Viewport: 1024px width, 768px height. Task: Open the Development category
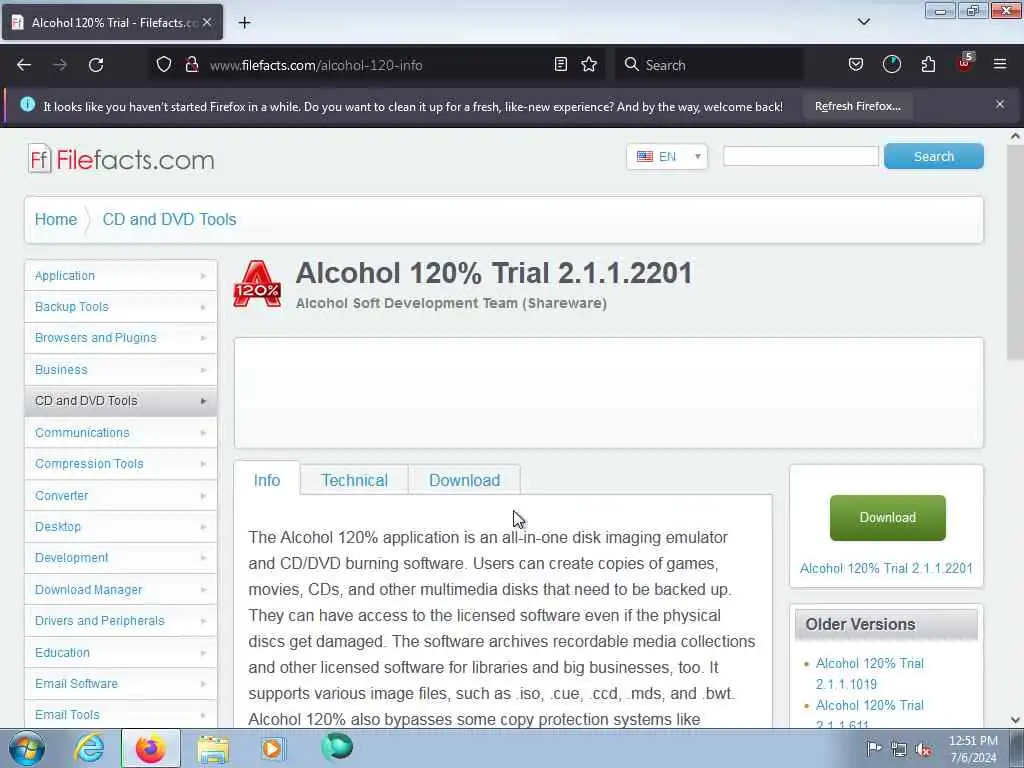click(121, 558)
